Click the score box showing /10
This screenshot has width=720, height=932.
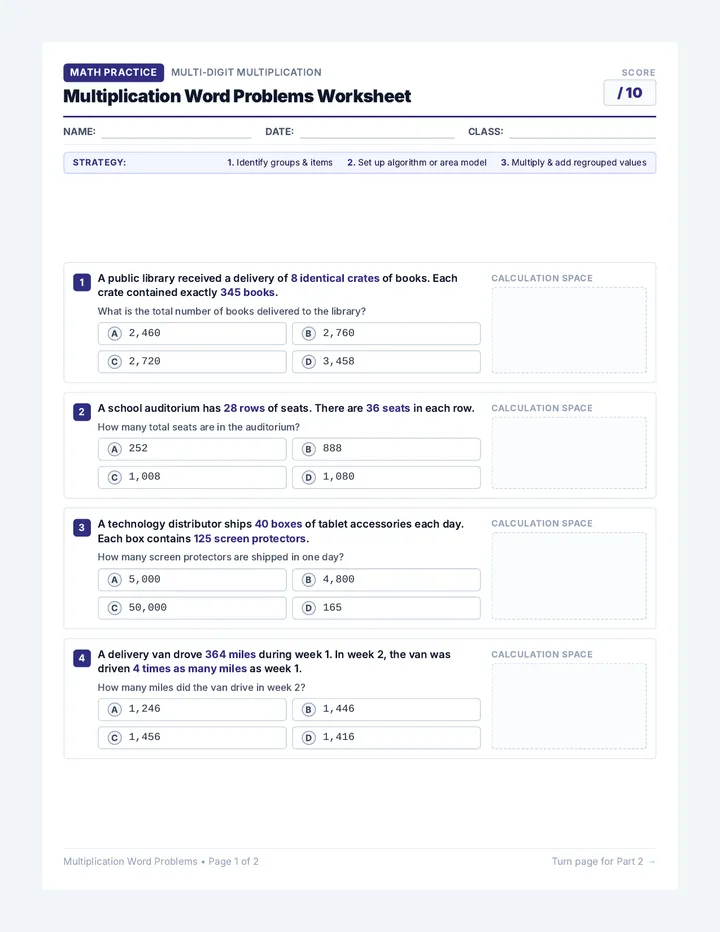coord(630,93)
